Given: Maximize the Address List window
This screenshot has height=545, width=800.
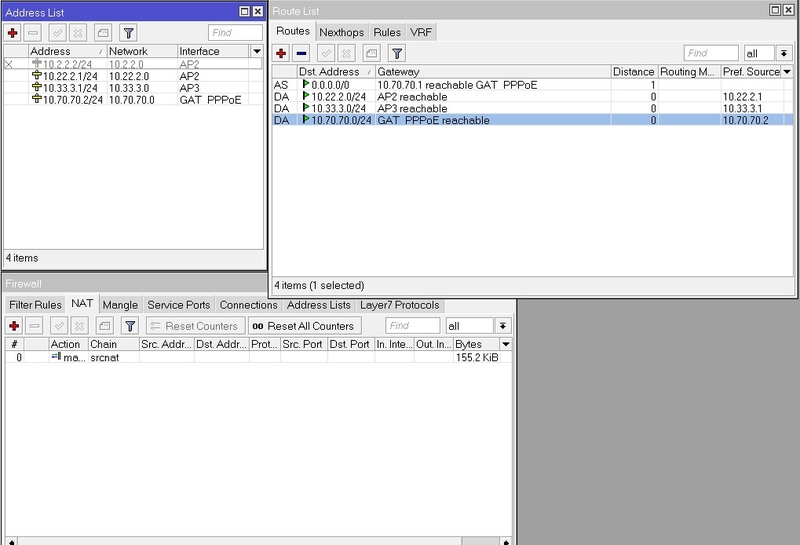Looking at the screenshot, I should [x=244, y=12].
